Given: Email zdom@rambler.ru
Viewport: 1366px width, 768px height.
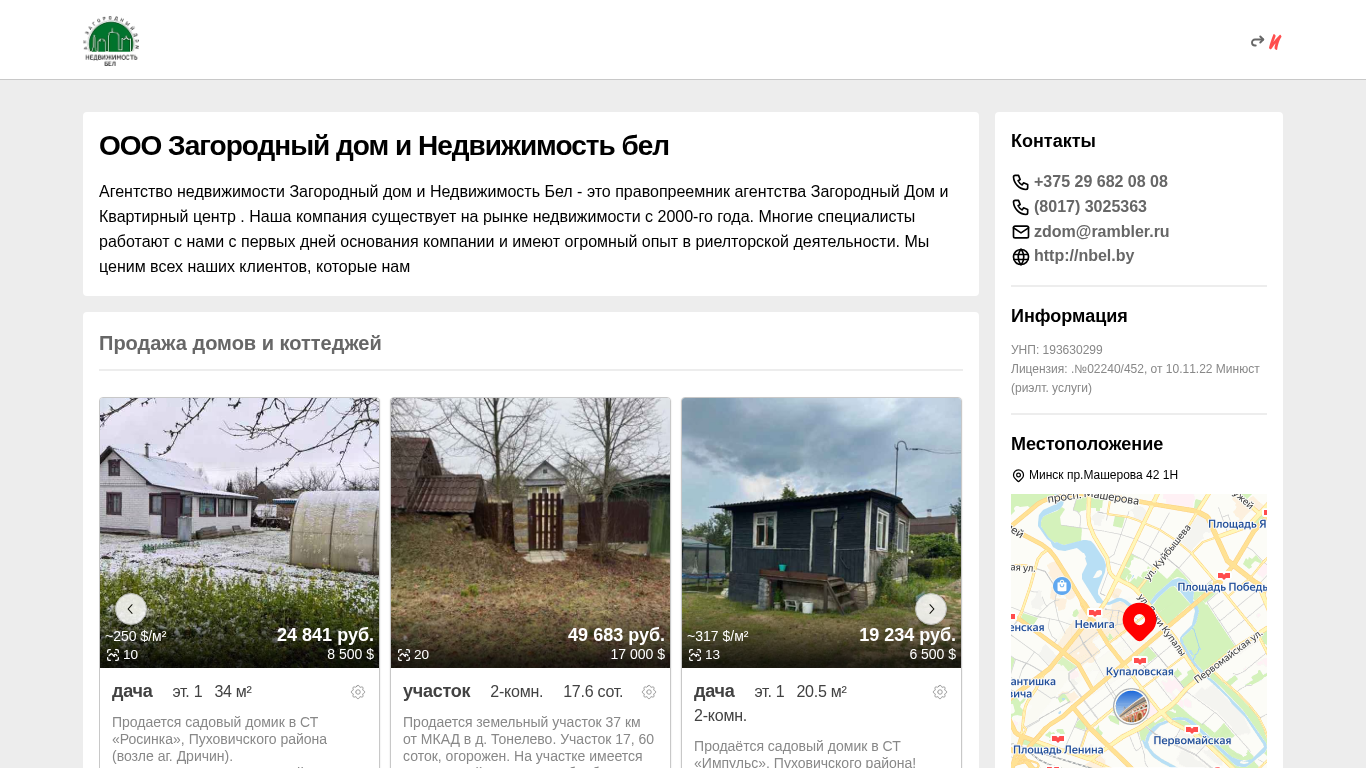Looking at the screenshot, I should tap(1101, 232).
